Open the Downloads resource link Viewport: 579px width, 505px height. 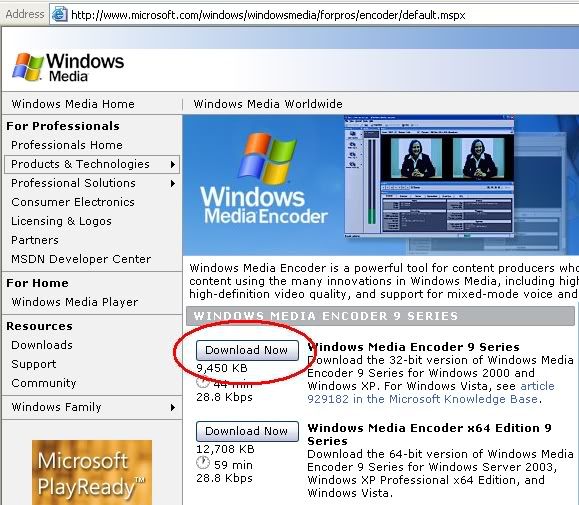(42, 345)
